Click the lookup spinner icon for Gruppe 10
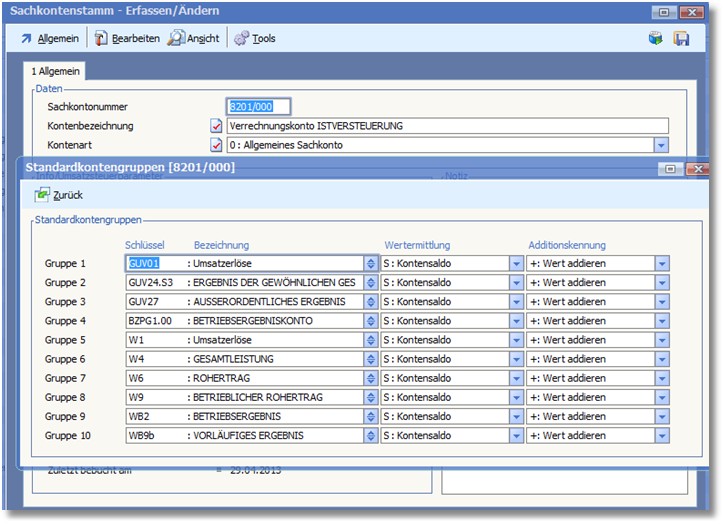 tap(371, 436)
